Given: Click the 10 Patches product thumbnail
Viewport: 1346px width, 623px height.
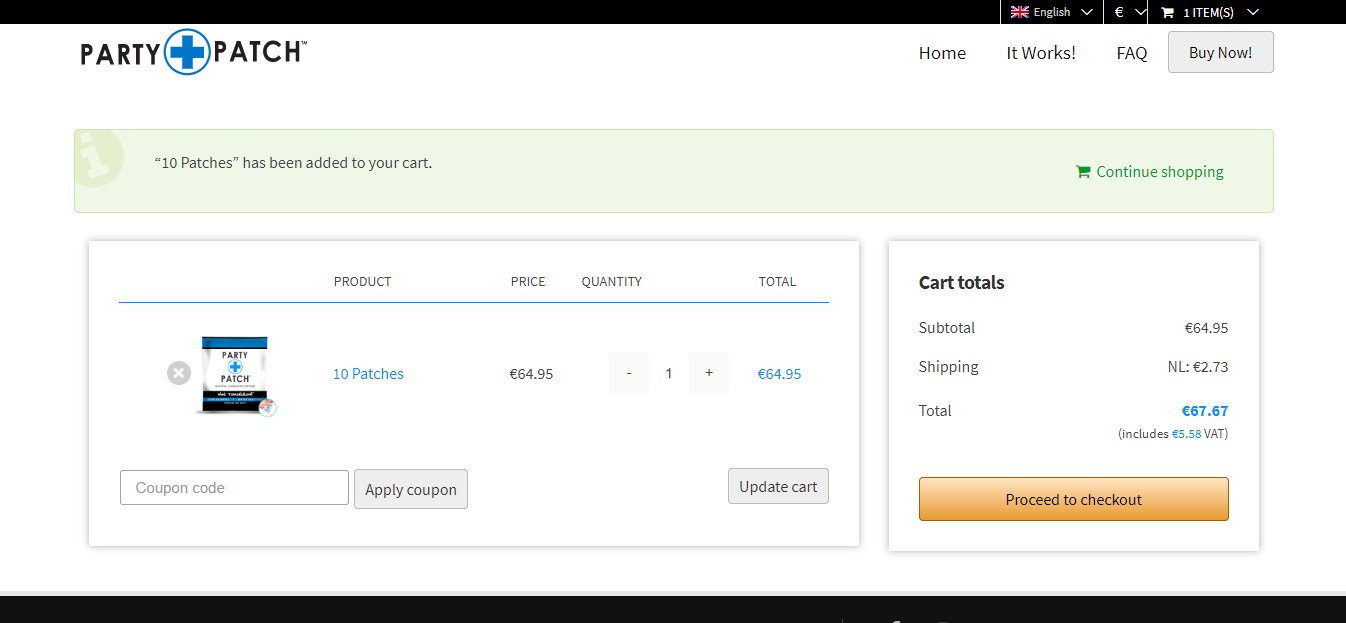Looking at the screenshot, I should [x=236, y=376].
